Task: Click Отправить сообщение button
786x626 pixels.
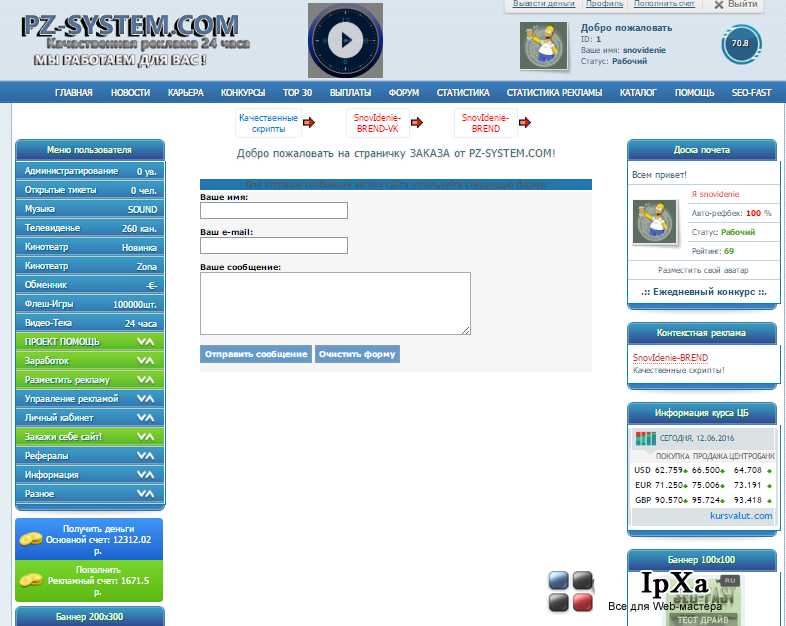Action: (256, 354)
